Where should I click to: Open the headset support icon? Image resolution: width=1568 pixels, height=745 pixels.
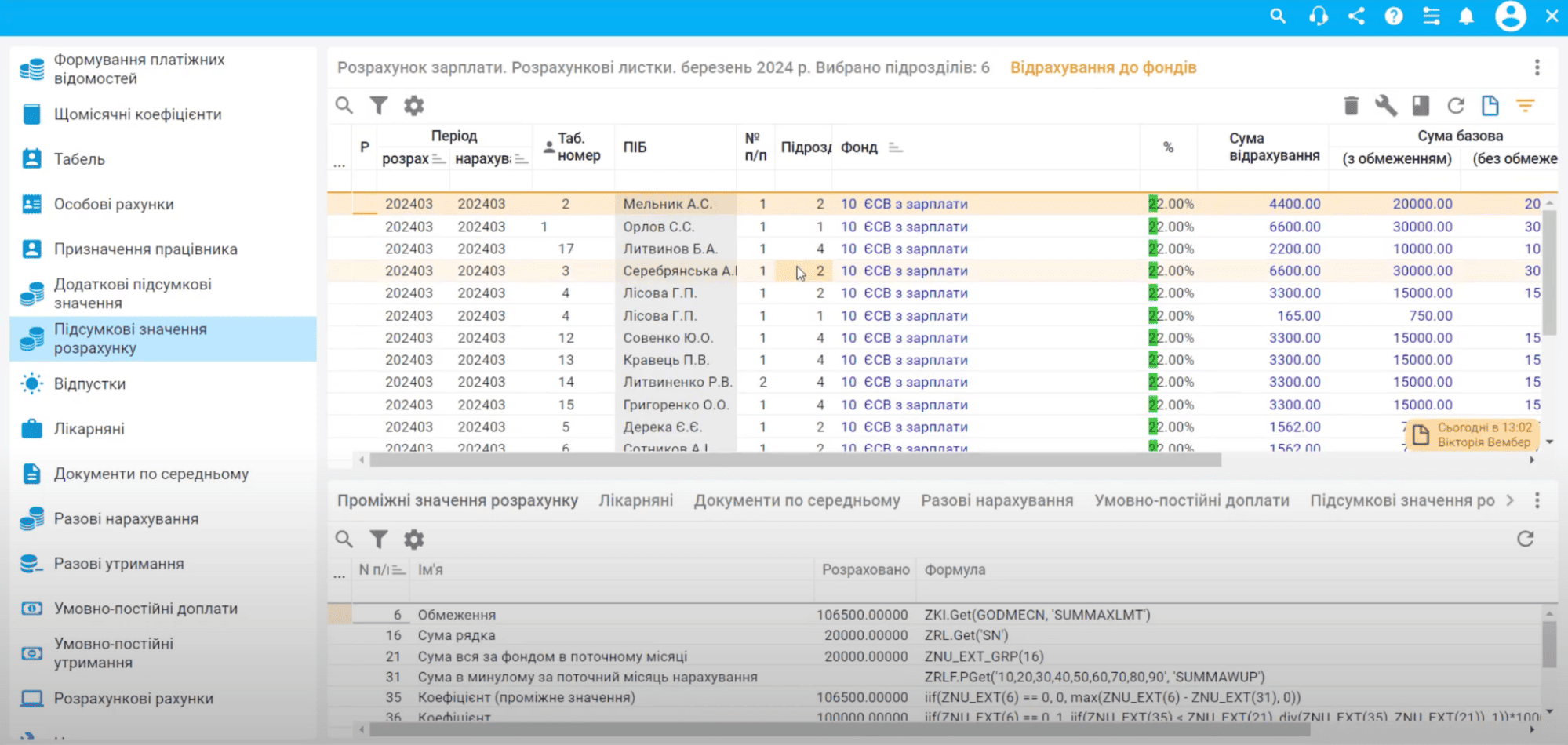pyautogui.click(x=1319, y=16)
